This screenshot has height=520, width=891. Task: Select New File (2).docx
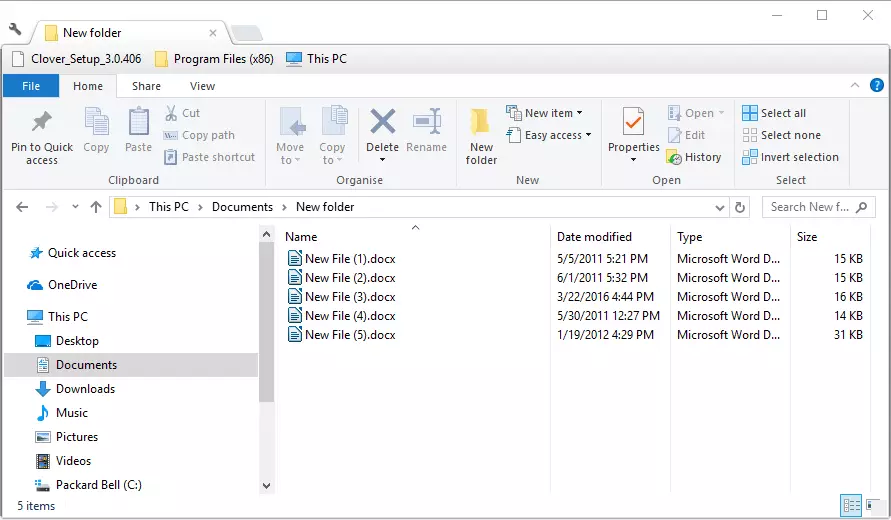tap(342, 278)
